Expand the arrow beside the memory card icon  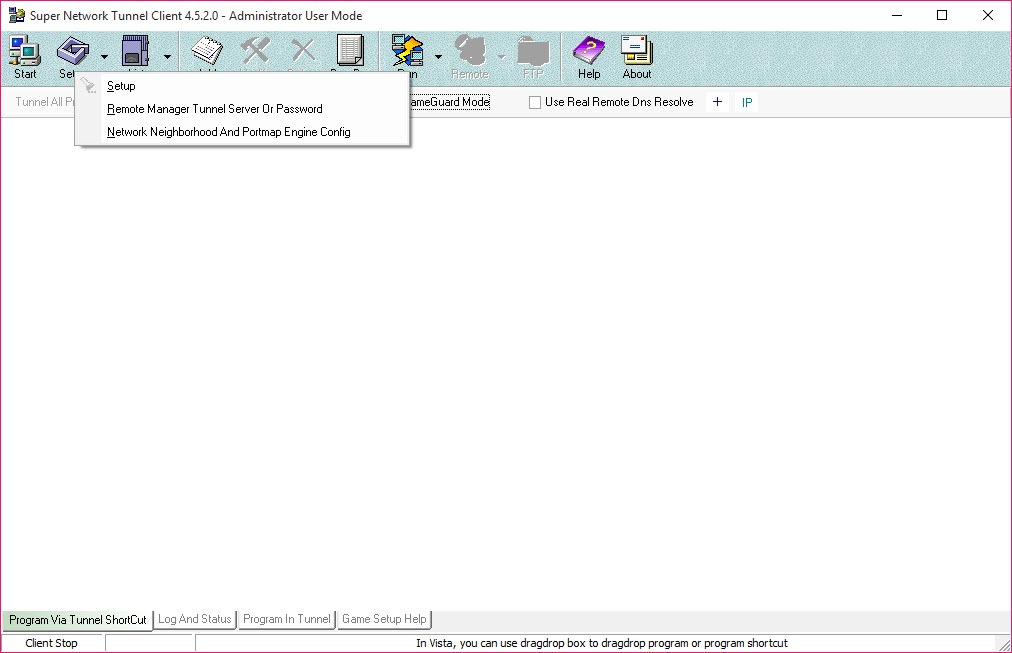[167, 57]
